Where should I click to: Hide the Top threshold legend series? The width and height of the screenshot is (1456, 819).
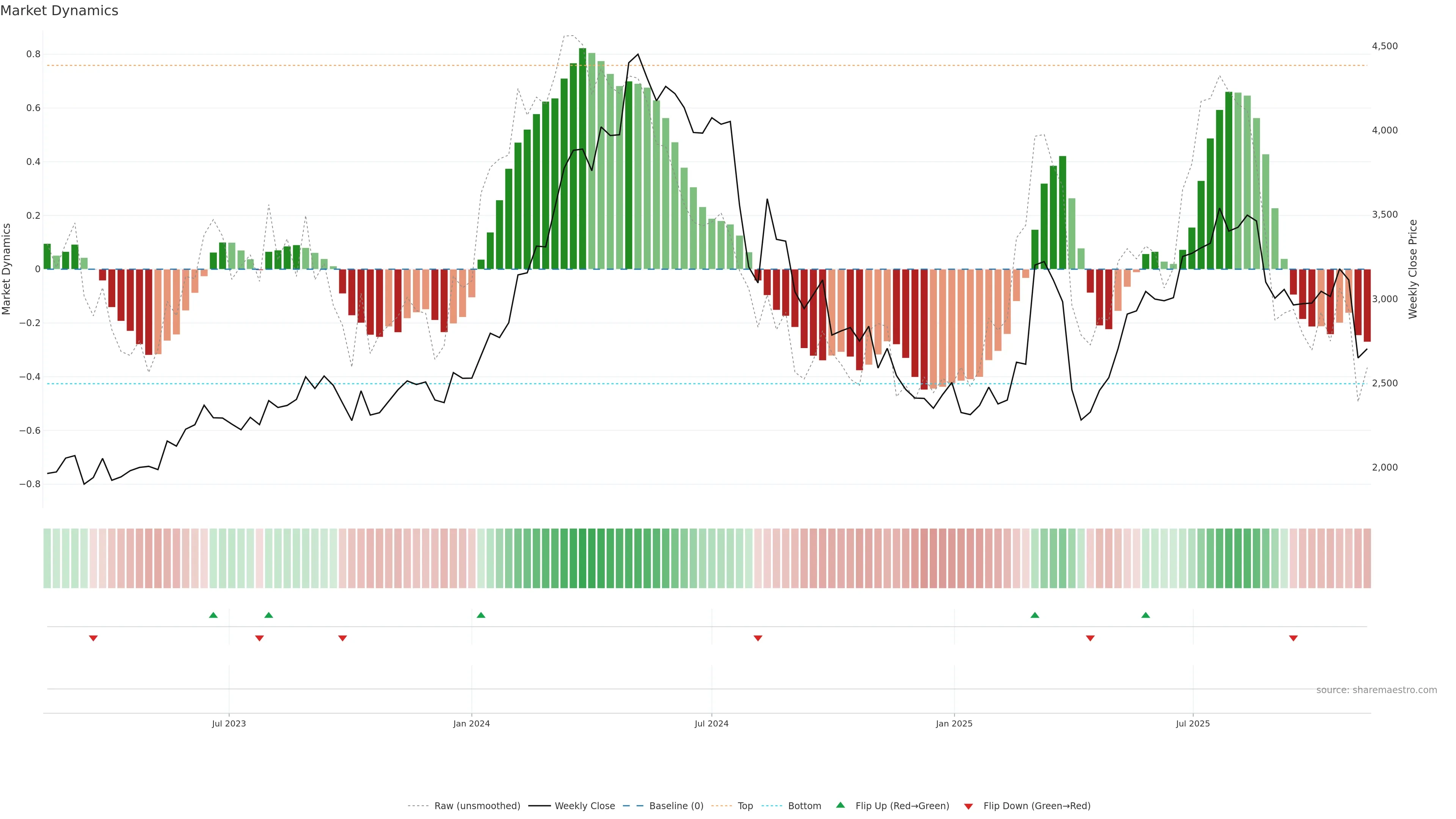(x=745, y=805)
